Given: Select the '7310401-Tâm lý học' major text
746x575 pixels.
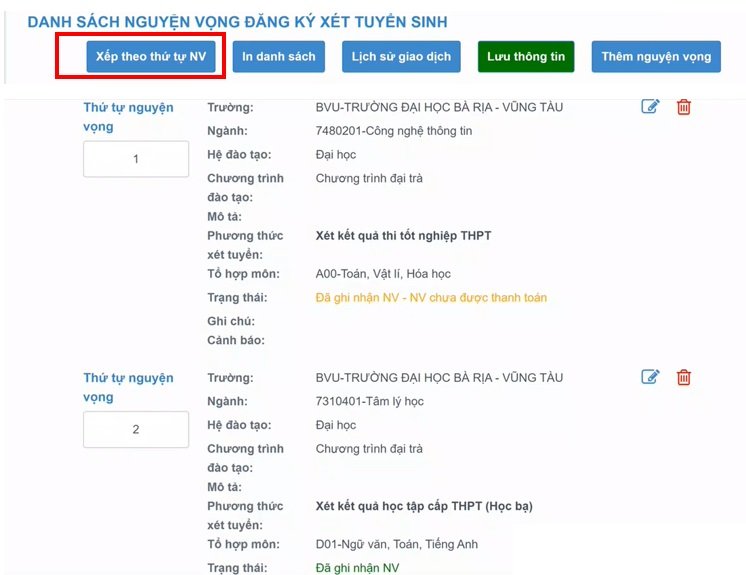Looking at the screenshot, I should [x=369, y=401].
